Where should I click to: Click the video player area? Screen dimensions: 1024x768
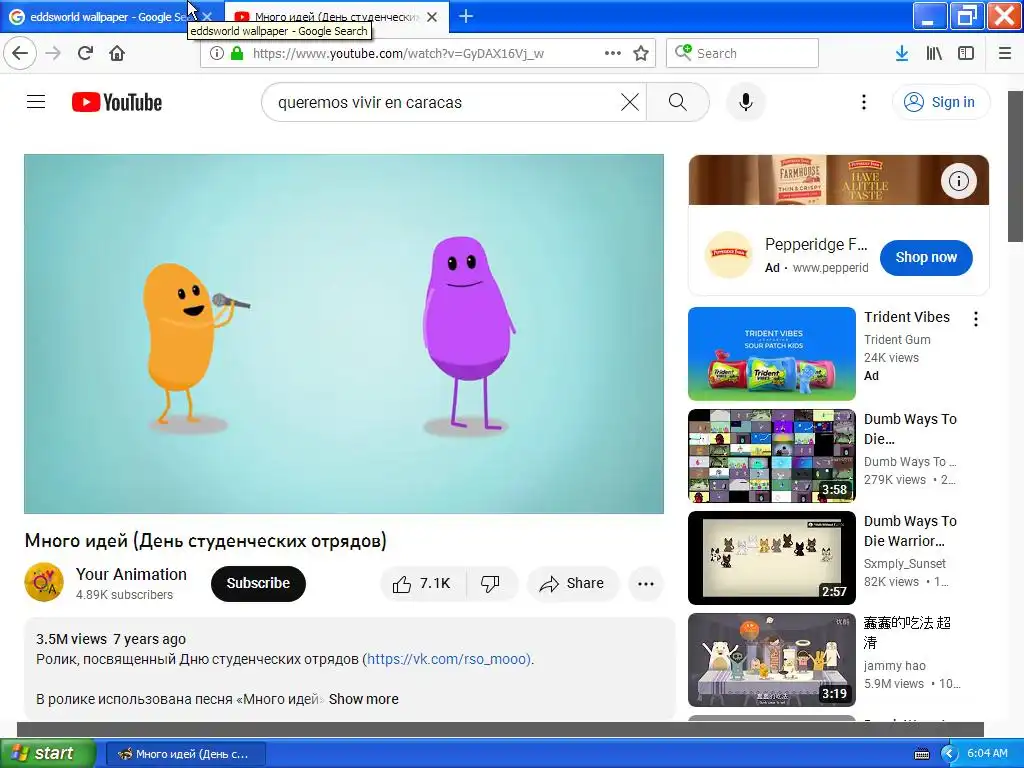pyautogui.click(x=344, y=334)
